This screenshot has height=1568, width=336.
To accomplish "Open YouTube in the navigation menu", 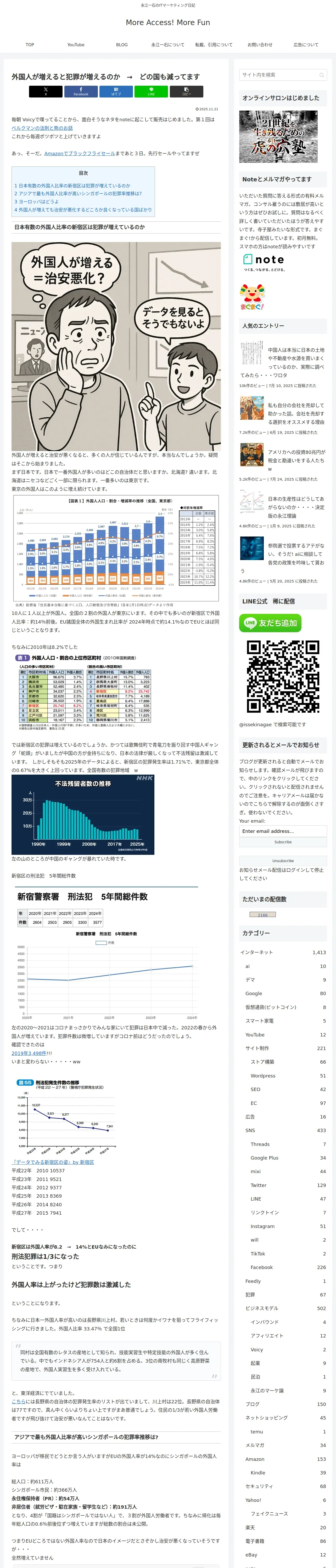I will (x=76, y=44).
